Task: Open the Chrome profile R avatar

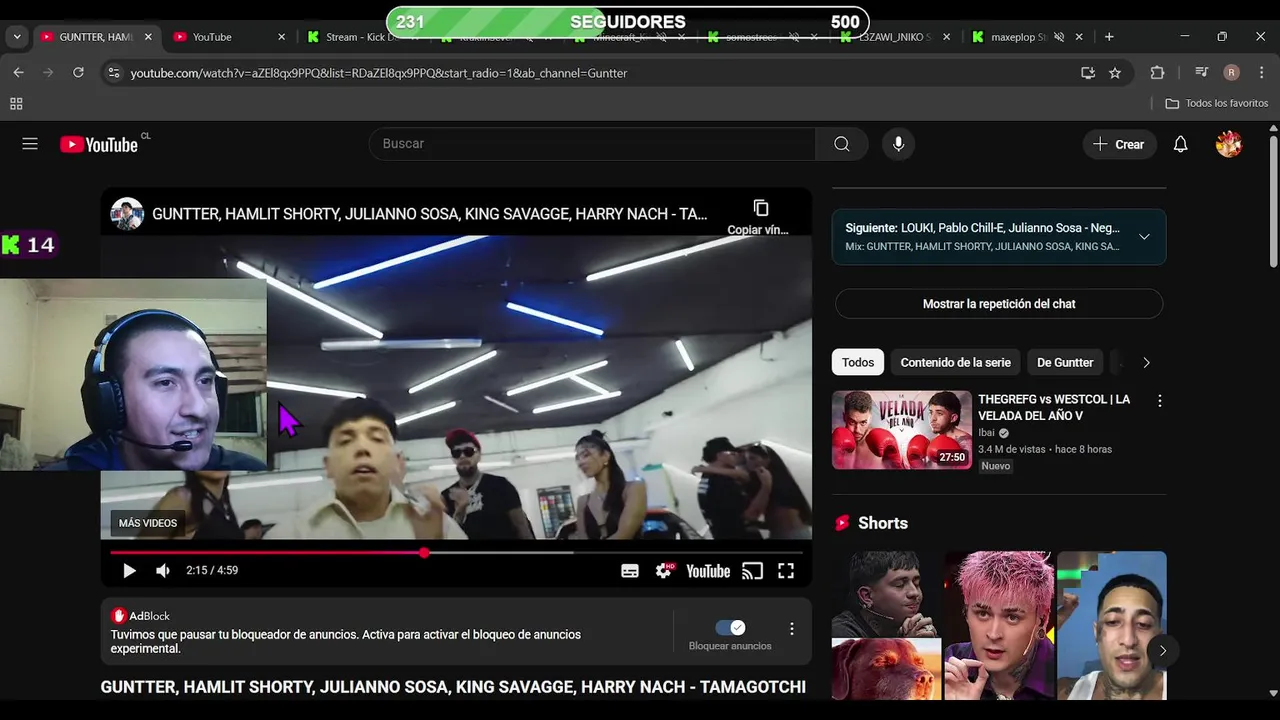Action: pos(1231,73)
